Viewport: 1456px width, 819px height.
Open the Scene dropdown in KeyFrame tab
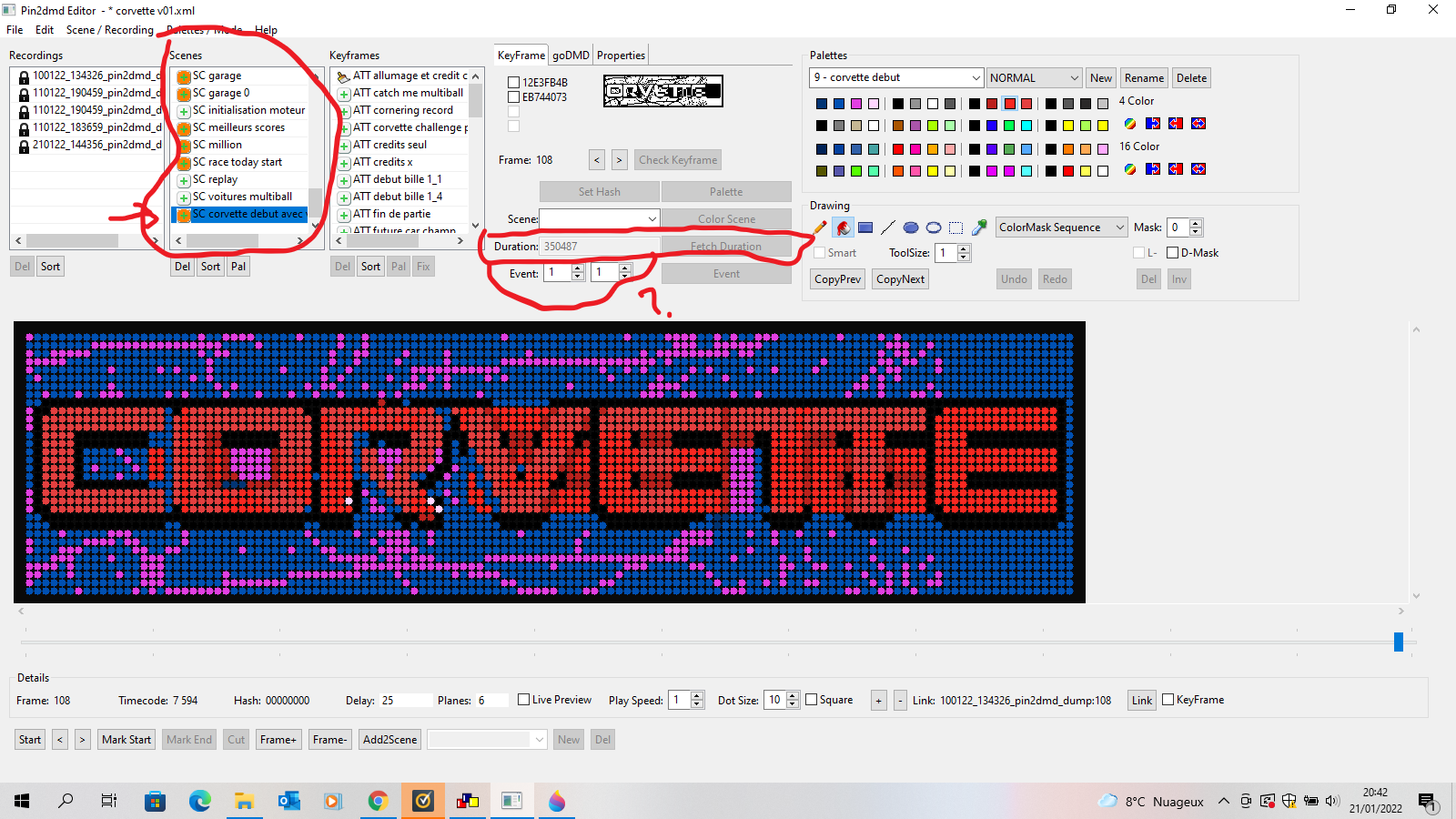652,219
